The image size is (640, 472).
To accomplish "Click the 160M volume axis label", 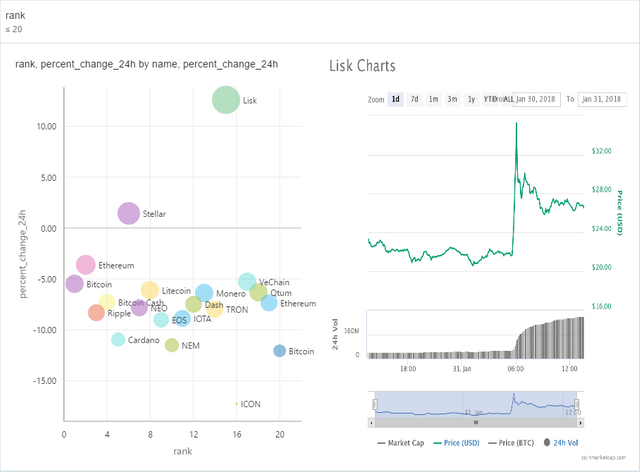I will [351, 331].
